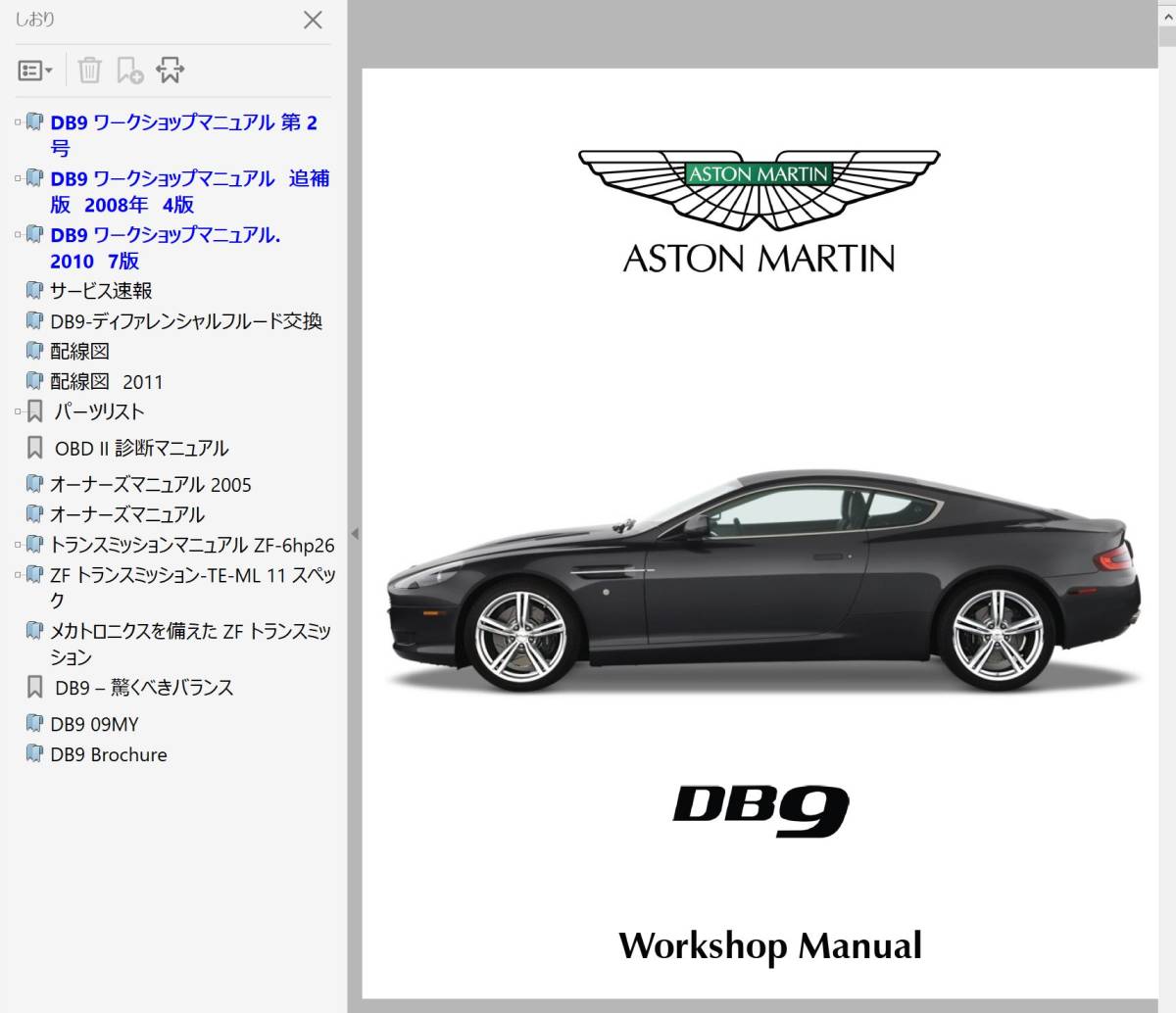1176x1013 pixels.
Task: Click bookmark icon beside OBD II 診断マニュアル
Action: click(x=34, y=449)
